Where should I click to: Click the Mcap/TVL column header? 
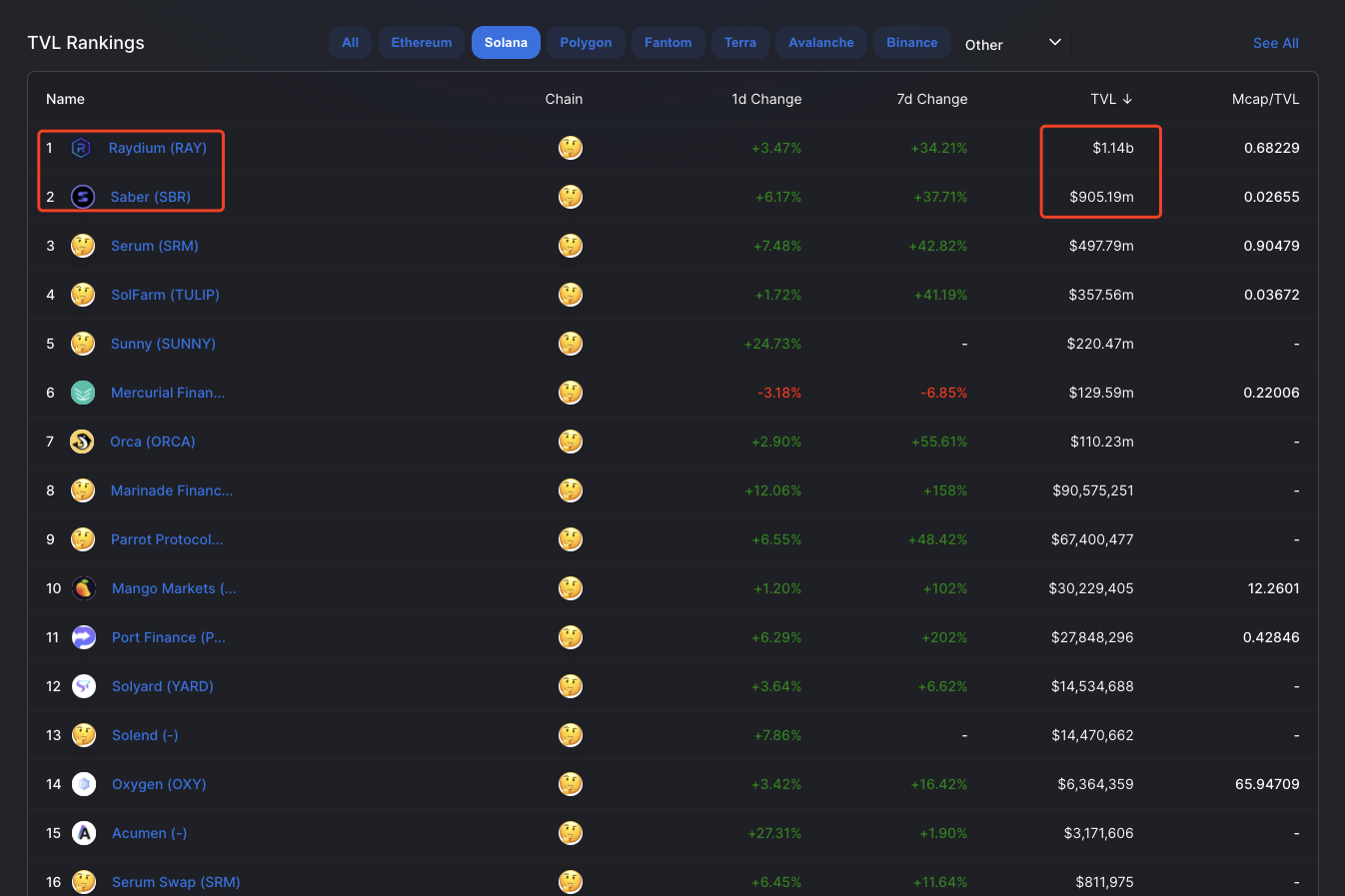1266,99
